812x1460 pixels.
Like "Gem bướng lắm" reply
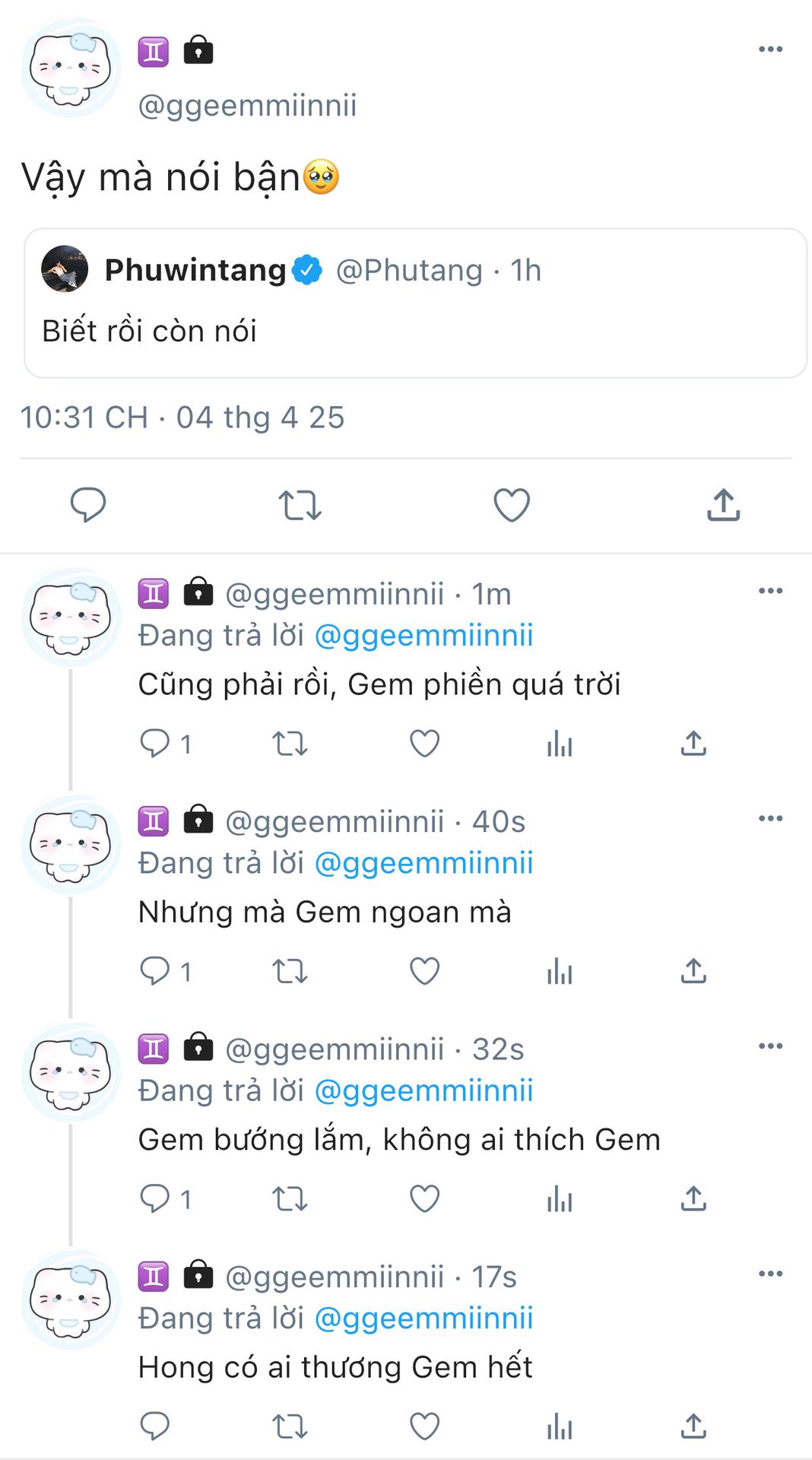(424, 1199)
